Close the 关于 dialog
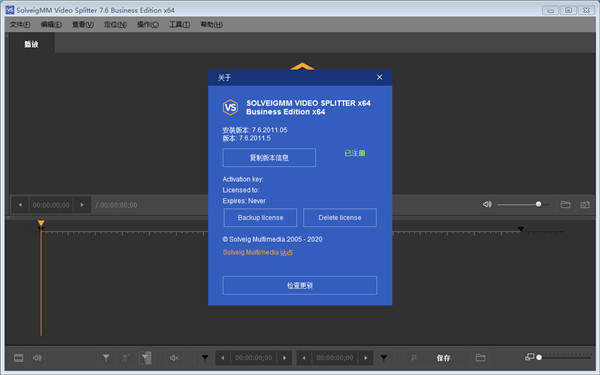 pos(379,77)
